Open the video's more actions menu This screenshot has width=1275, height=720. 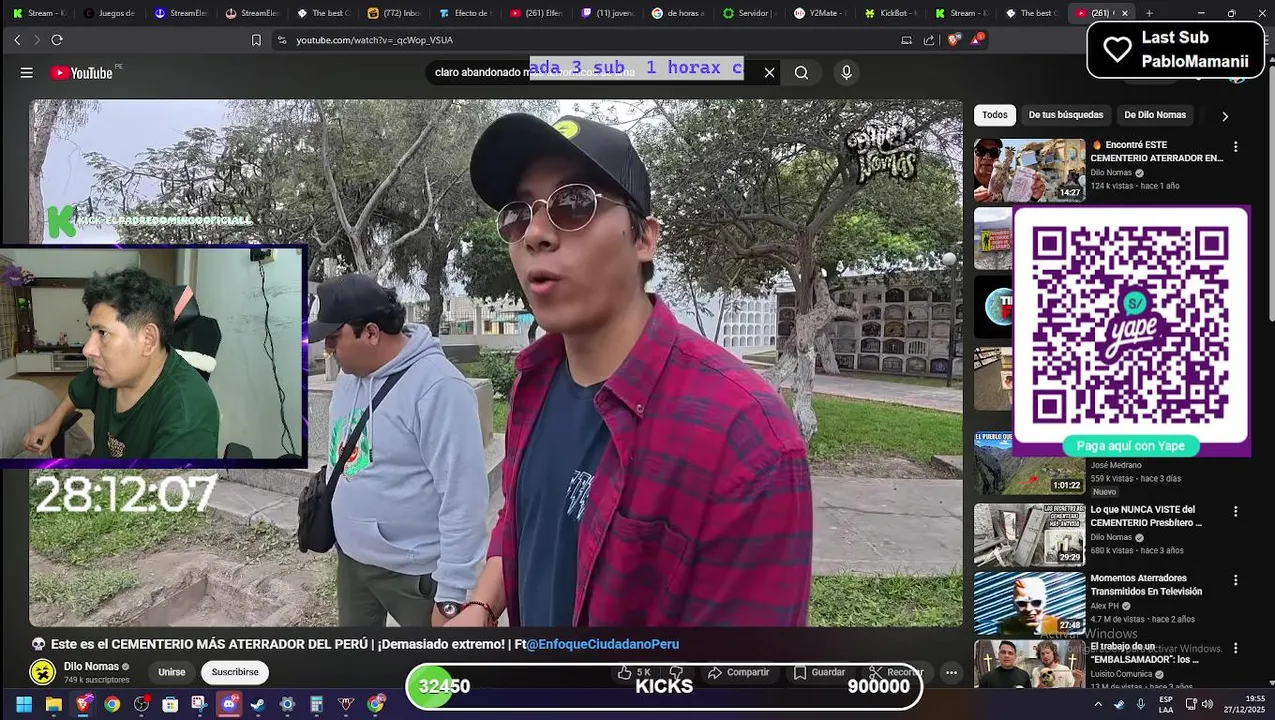(951, 673)
